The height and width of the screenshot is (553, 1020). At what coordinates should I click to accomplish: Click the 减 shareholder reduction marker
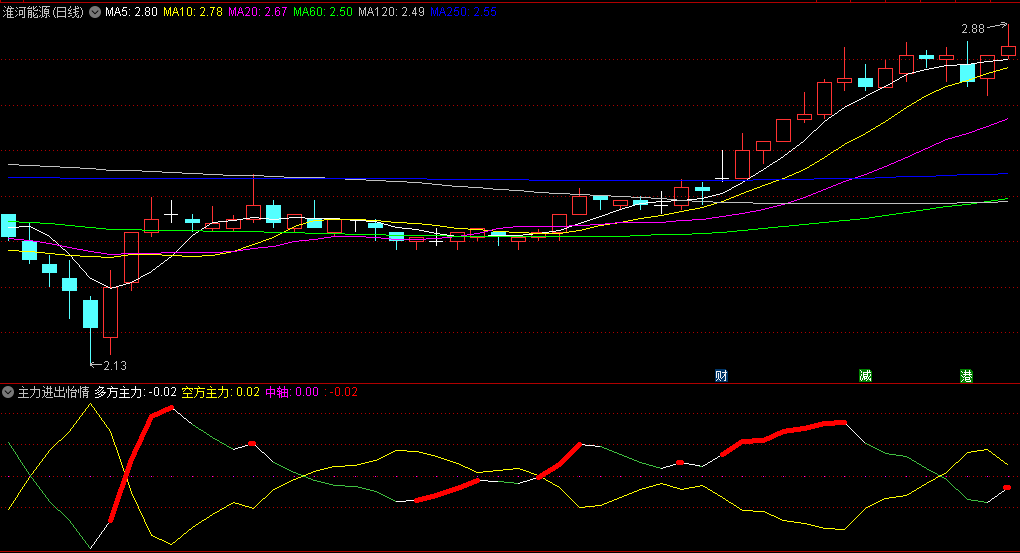864,376
